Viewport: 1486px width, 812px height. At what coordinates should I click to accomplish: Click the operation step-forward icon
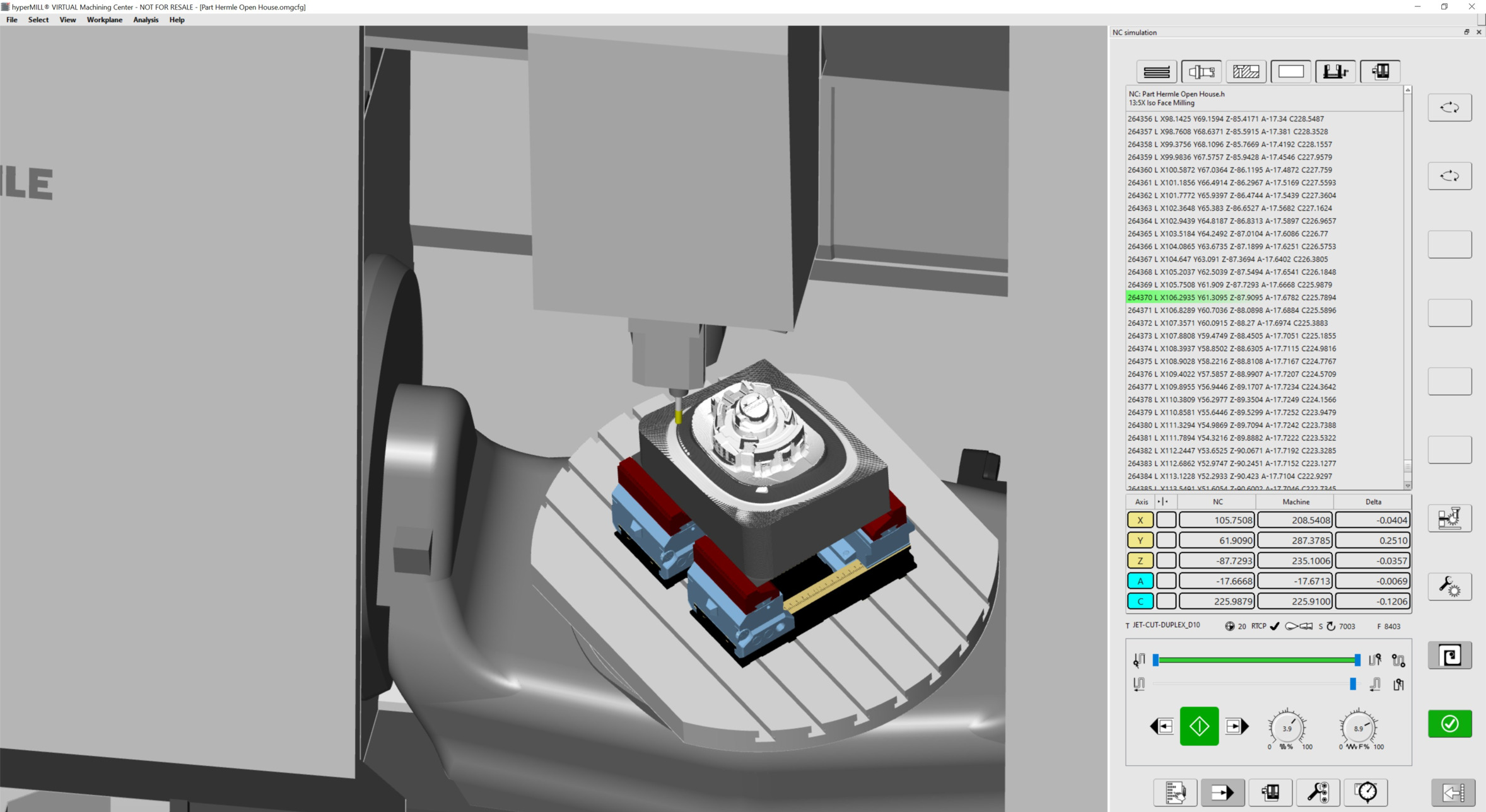point(1375,684)
